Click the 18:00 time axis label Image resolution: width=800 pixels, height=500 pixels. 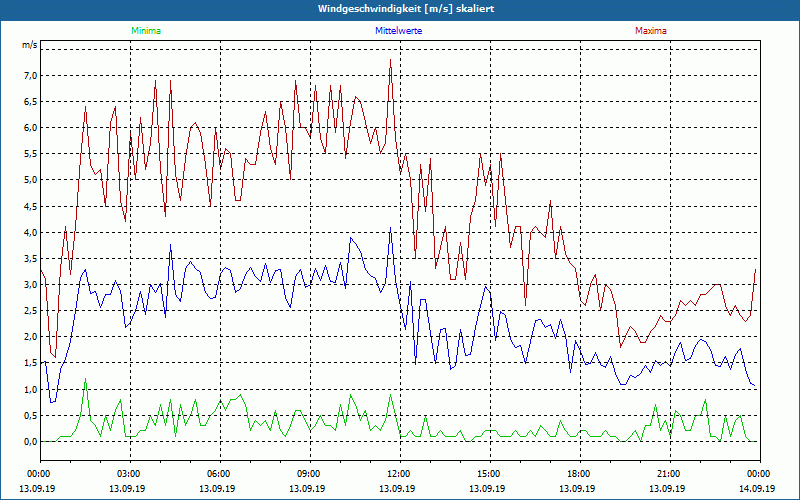click(578, 473)
